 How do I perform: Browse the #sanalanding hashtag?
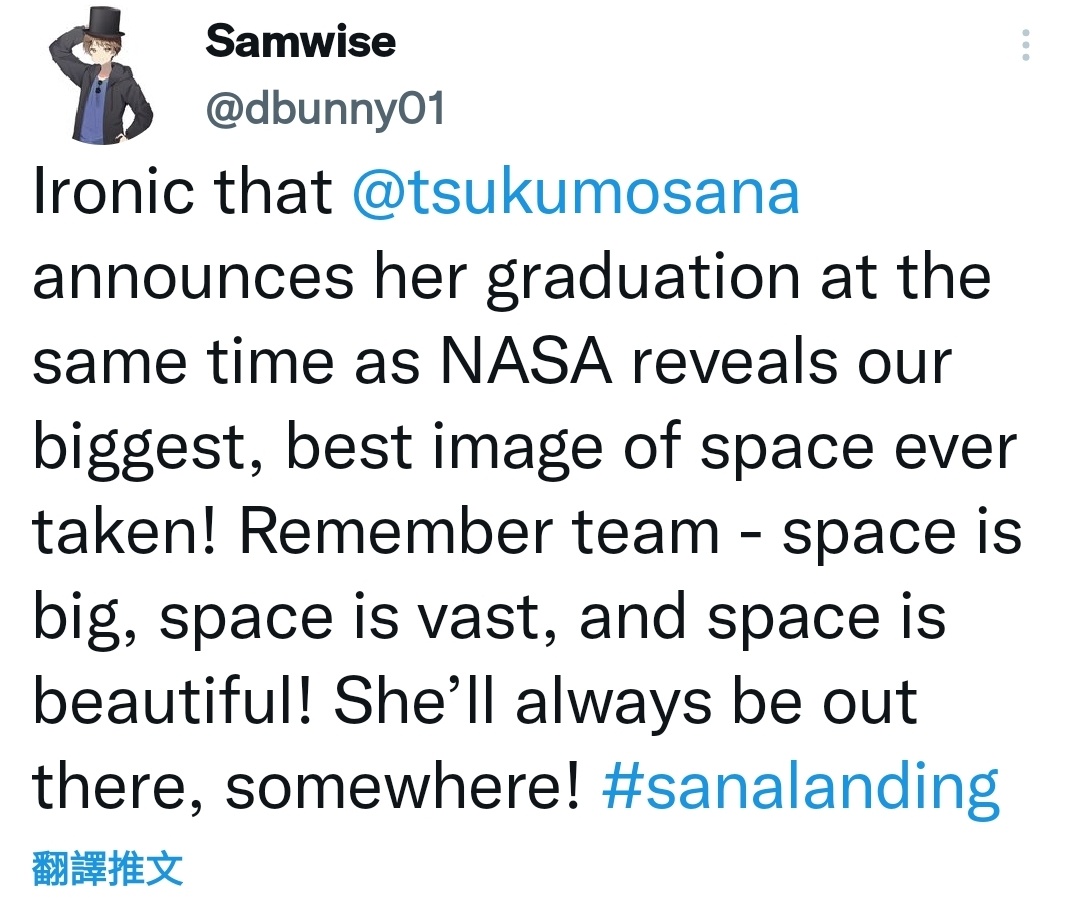click(x=800, y=787)
